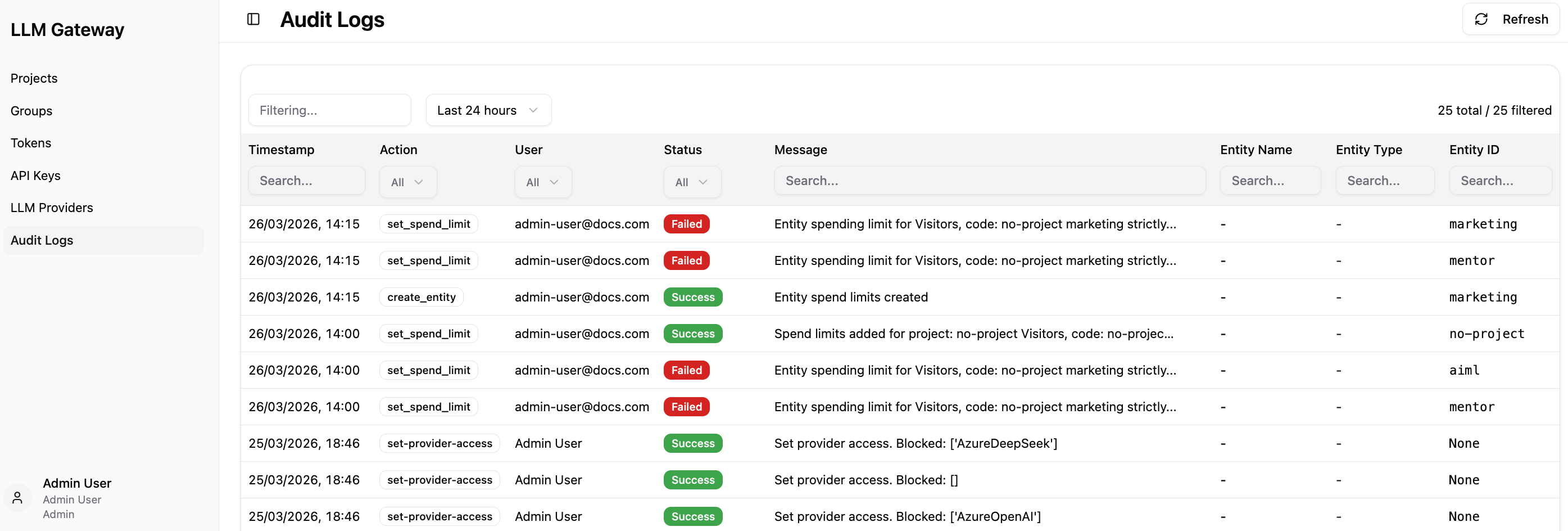Open Groups in the sidebar
The width and height of the screenshot is (1568, 531).
(31, 111)
